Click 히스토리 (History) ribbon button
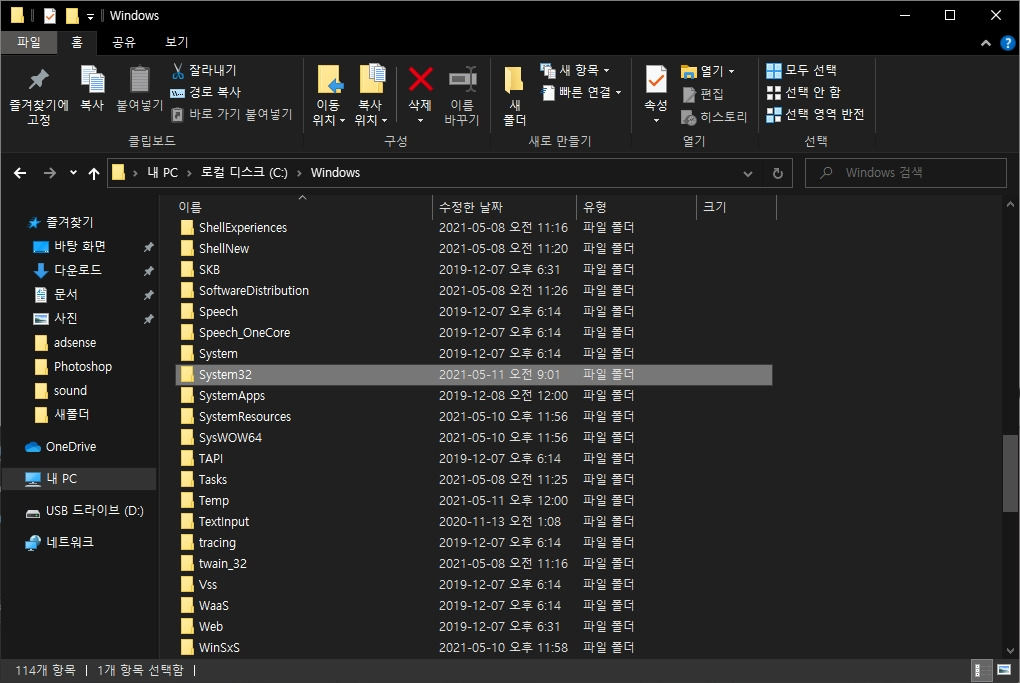The width and height of the screenshot is (1020, 683). (714, 117)
